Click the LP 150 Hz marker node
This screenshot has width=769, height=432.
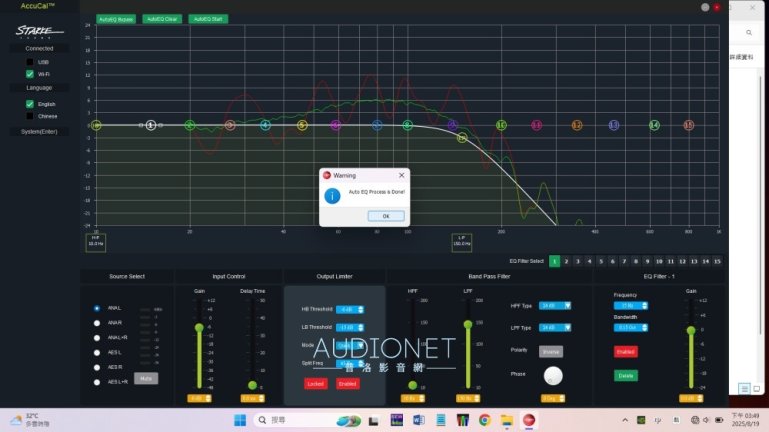[x=461, y=137]
